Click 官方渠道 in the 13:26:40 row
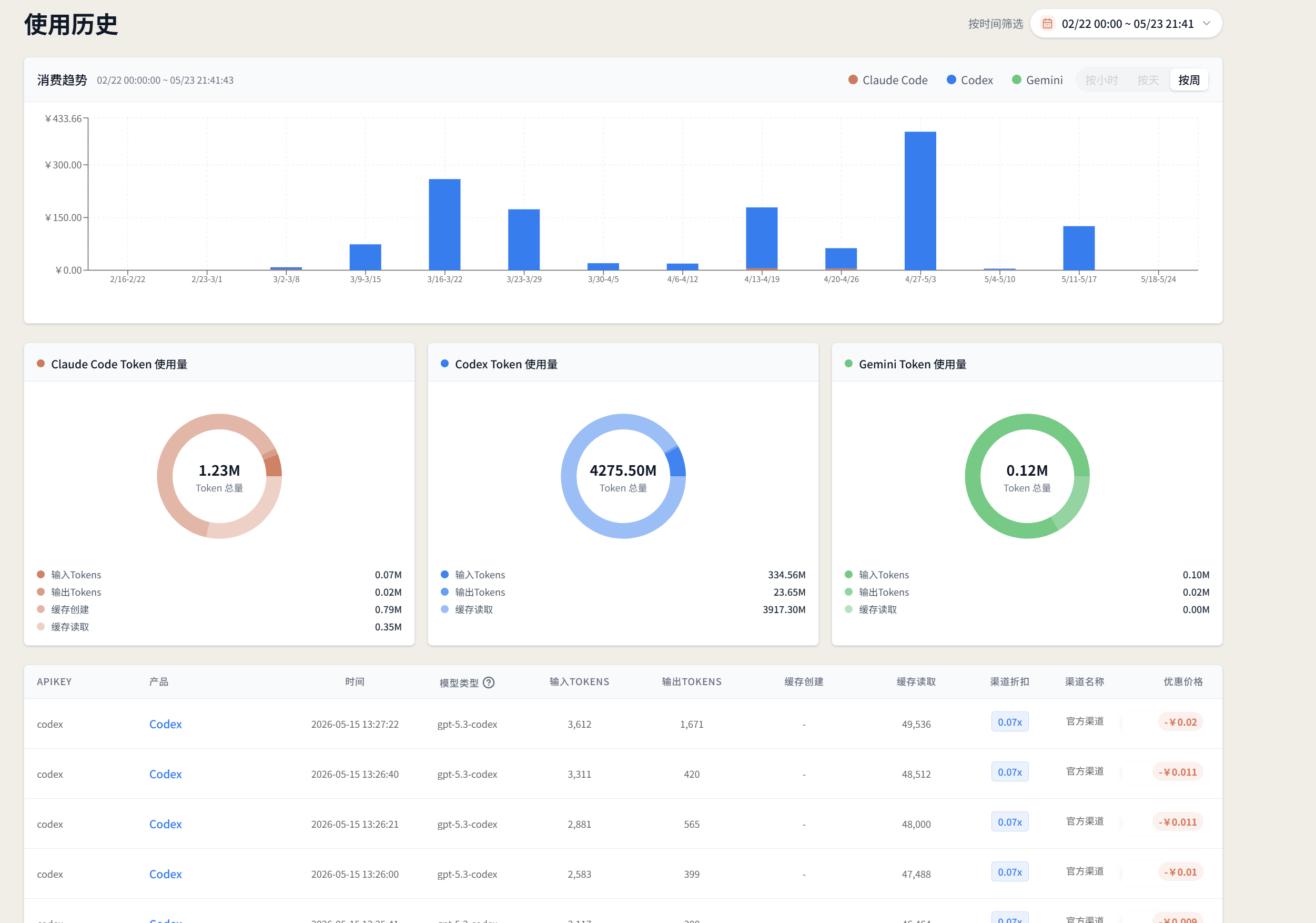 (x=1085, y=771)
